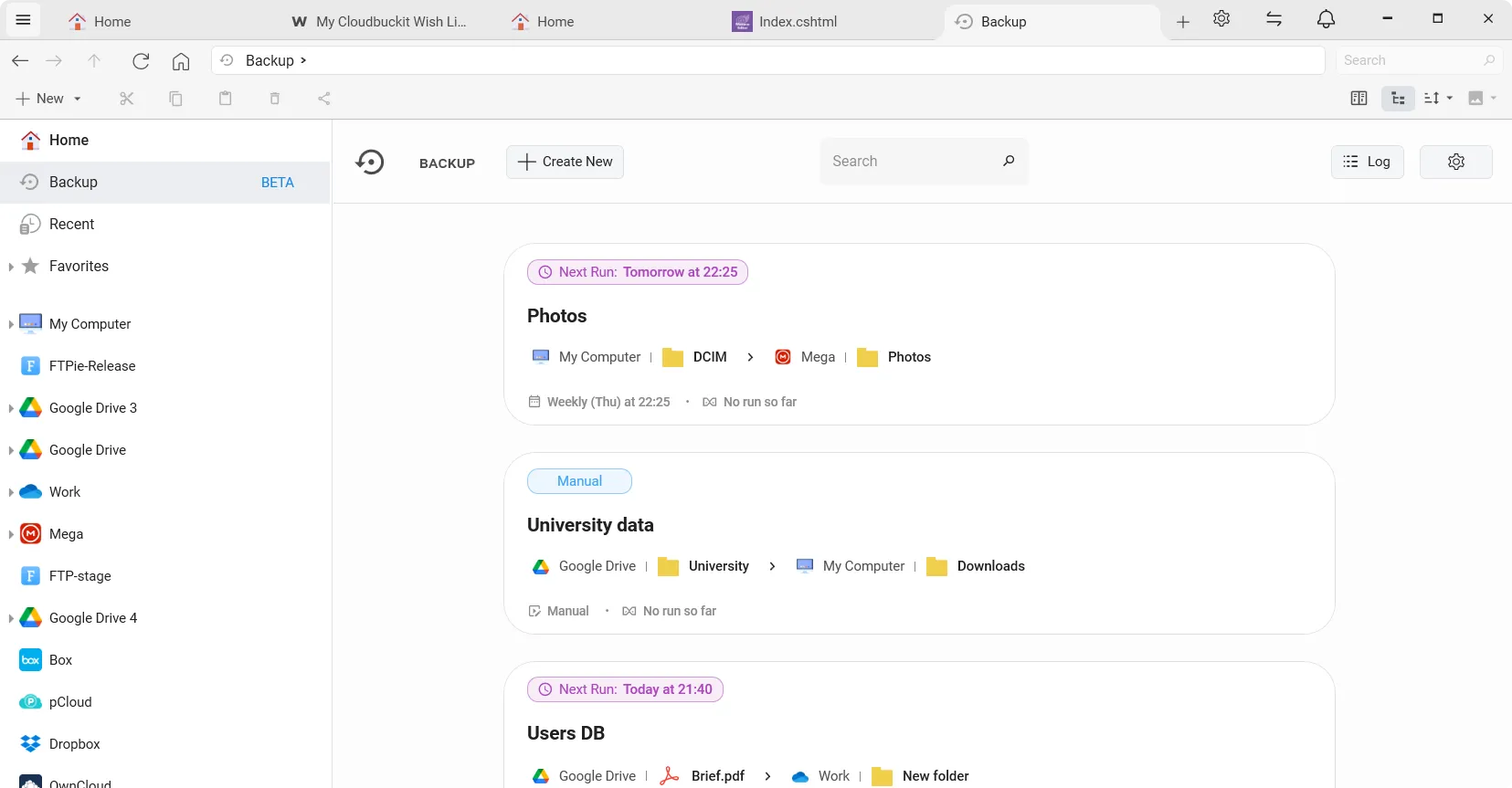
Task: Open the view mode thumbnail dropdown
Action: click(1482, 99)
